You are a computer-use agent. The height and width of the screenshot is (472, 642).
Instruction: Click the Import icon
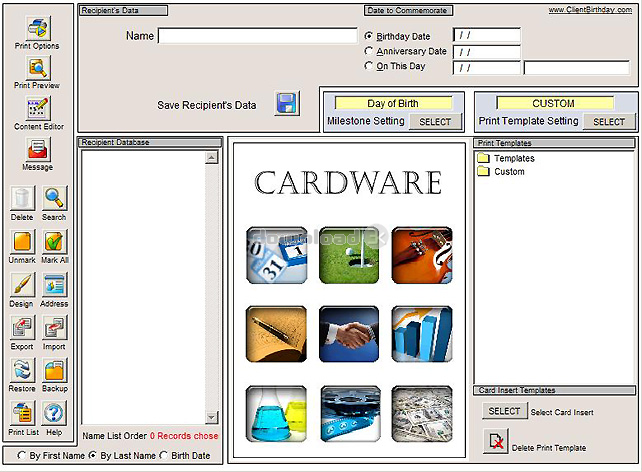(x=54, y=327)
